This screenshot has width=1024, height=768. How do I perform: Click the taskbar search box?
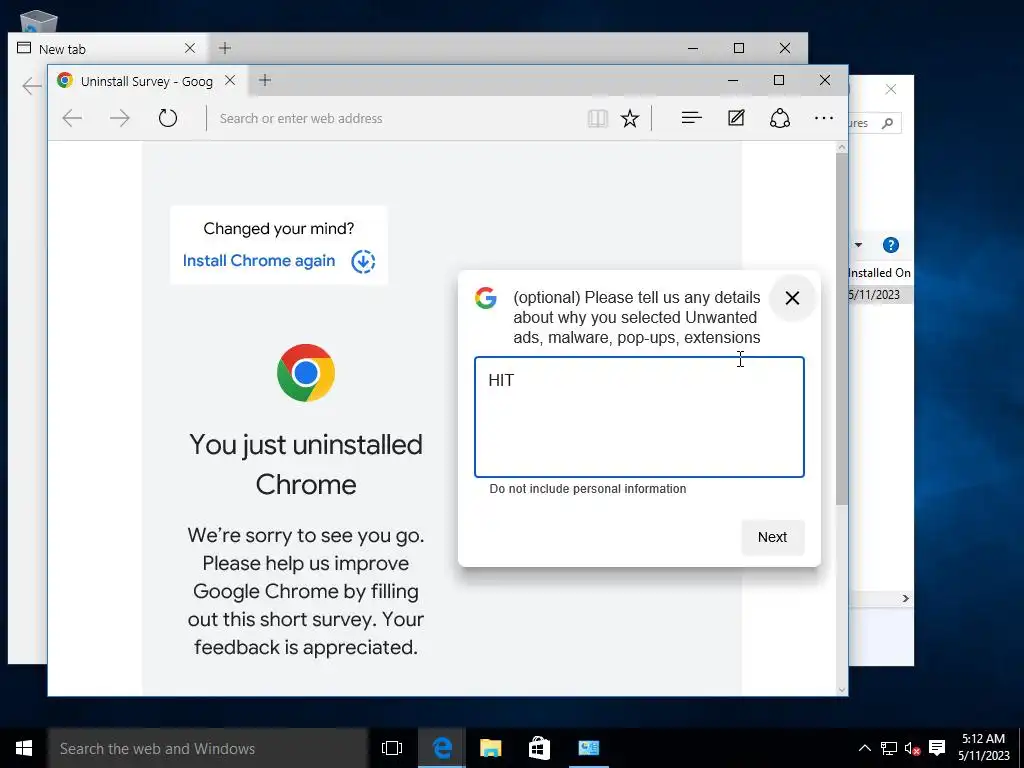tap(208, 748)
